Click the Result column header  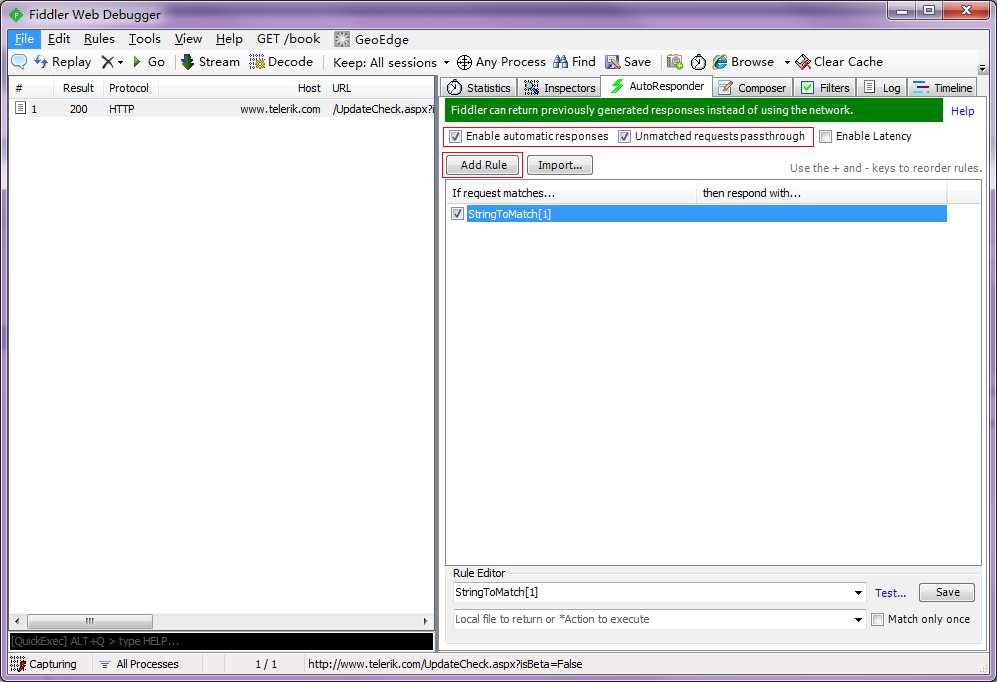[78, 88]
